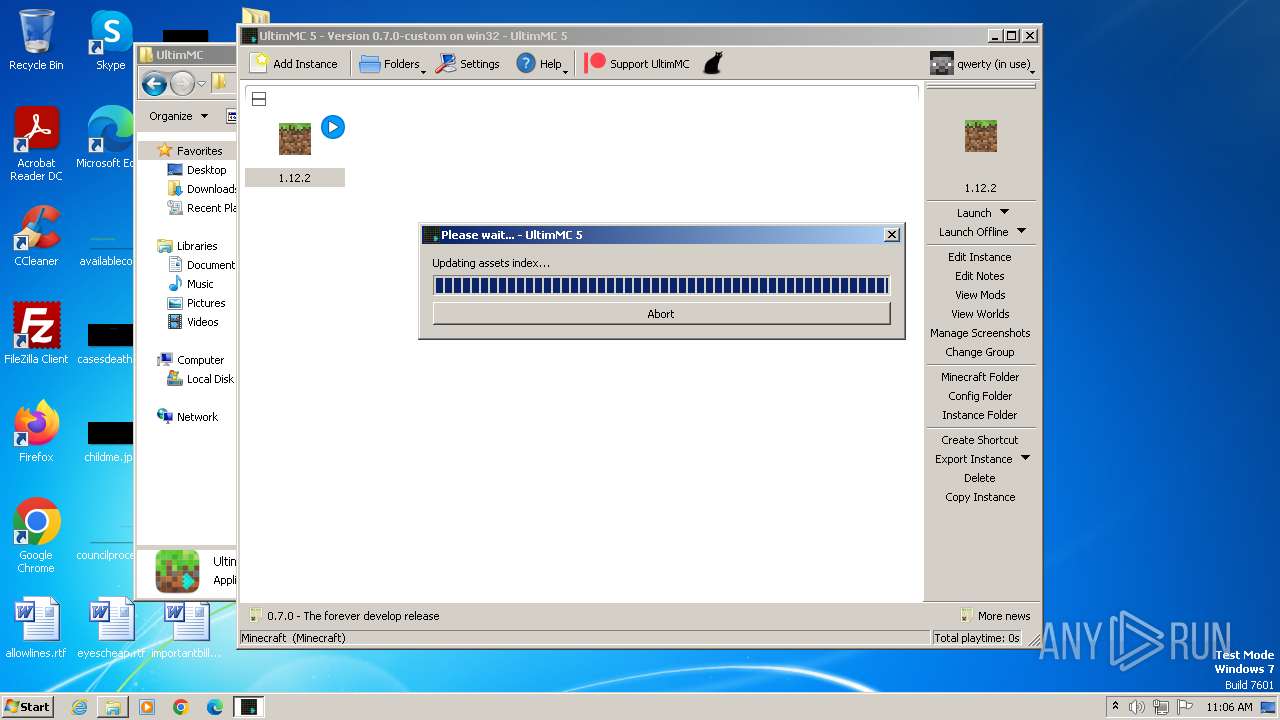Collapse the instance group with the minus box
The width and height of the screenshot is (1280, 720).
pyautogui.click(x=259, y=99)
